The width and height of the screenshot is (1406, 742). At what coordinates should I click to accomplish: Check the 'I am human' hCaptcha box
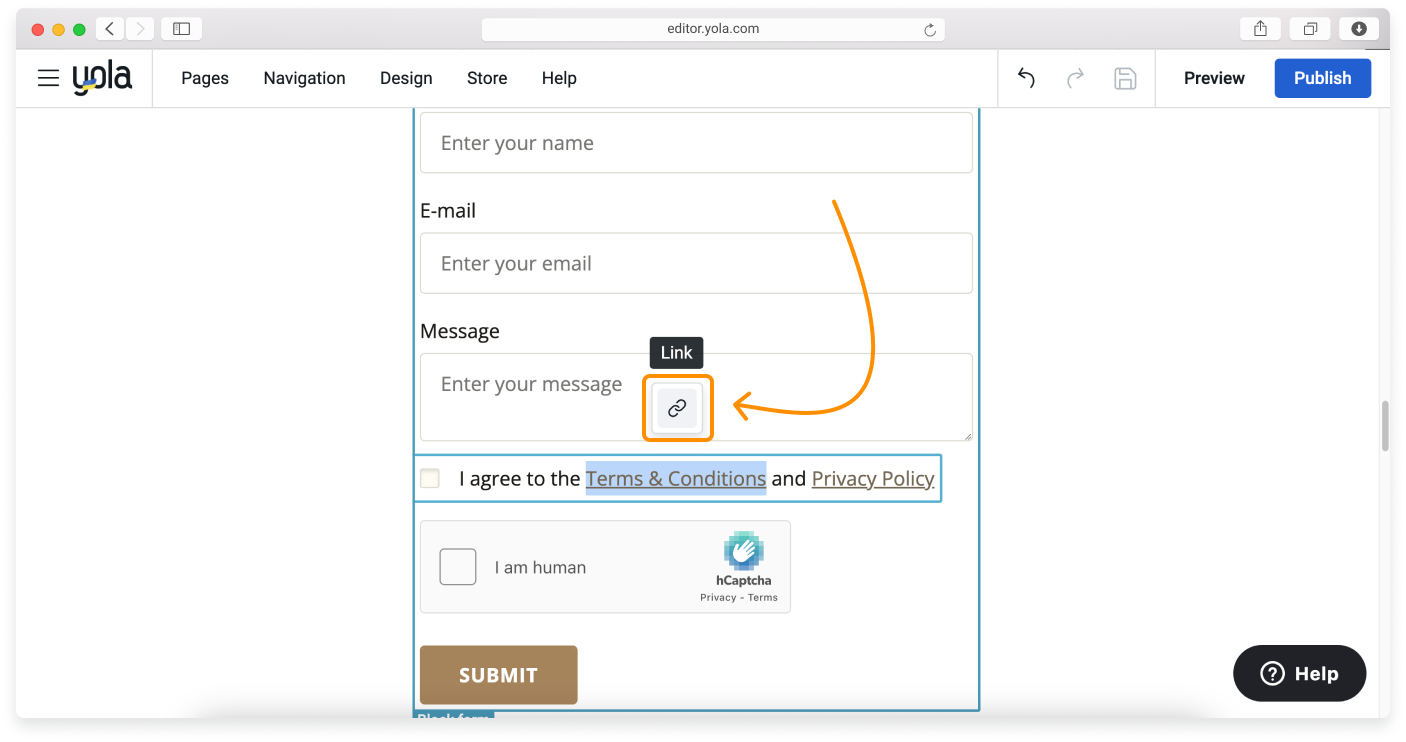click(458, 567)
